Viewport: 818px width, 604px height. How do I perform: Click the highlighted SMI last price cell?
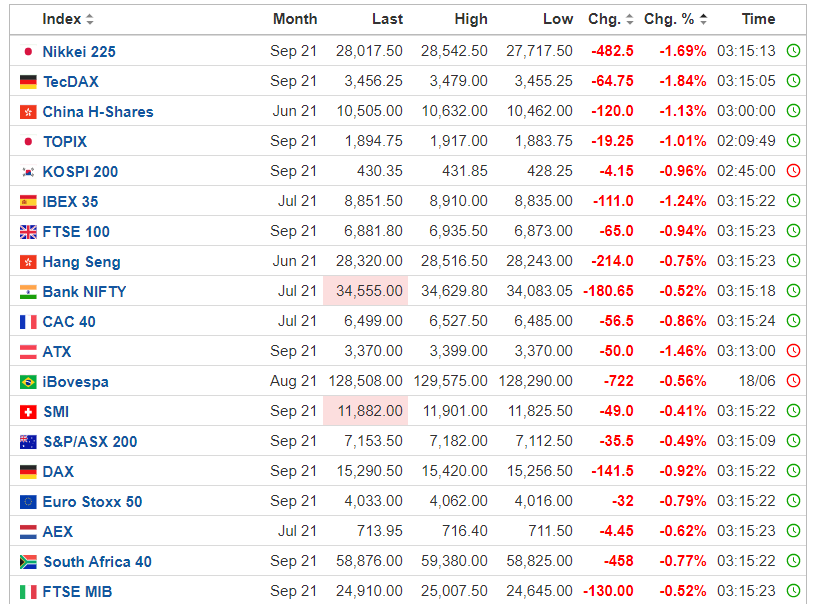click(x=365, y=411)
